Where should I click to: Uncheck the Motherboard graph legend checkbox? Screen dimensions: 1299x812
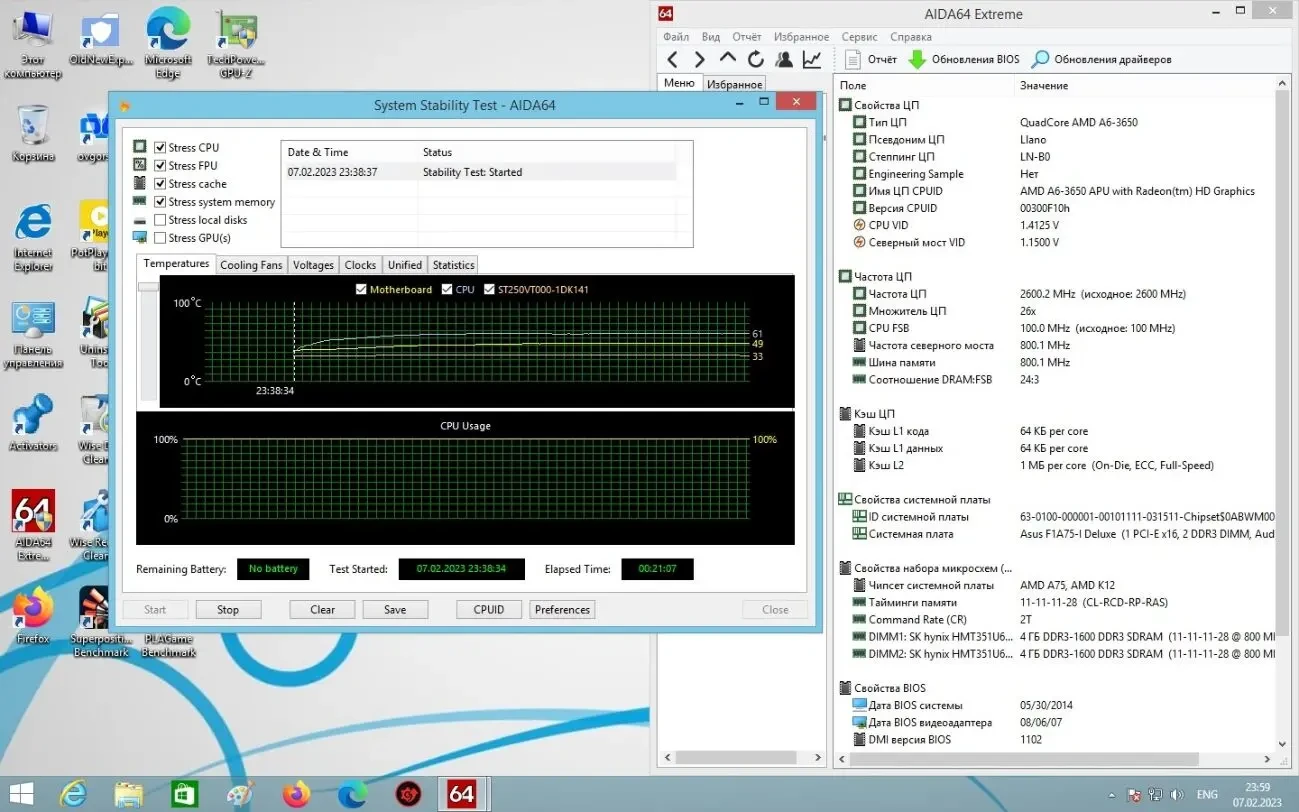[361, 289]
